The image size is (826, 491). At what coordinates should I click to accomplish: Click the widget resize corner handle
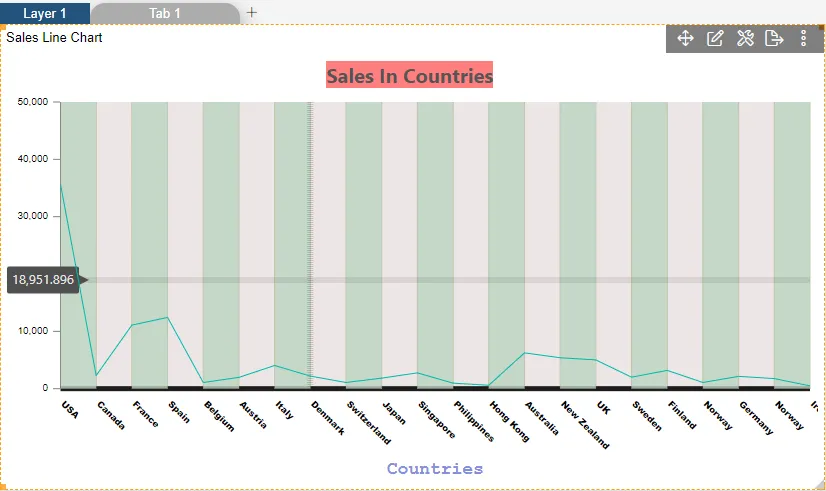[x=820, y=485]
